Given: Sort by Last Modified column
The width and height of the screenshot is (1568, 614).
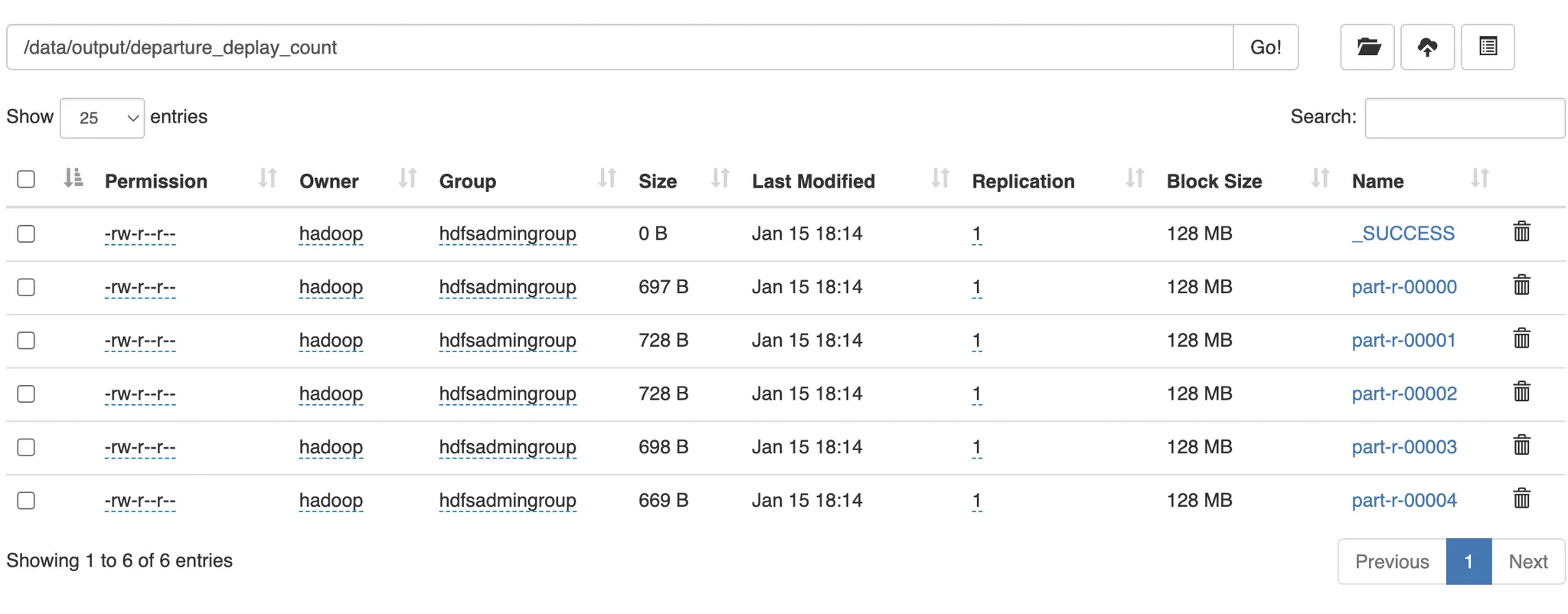Looking at the screenshot, I should point(939,179).
